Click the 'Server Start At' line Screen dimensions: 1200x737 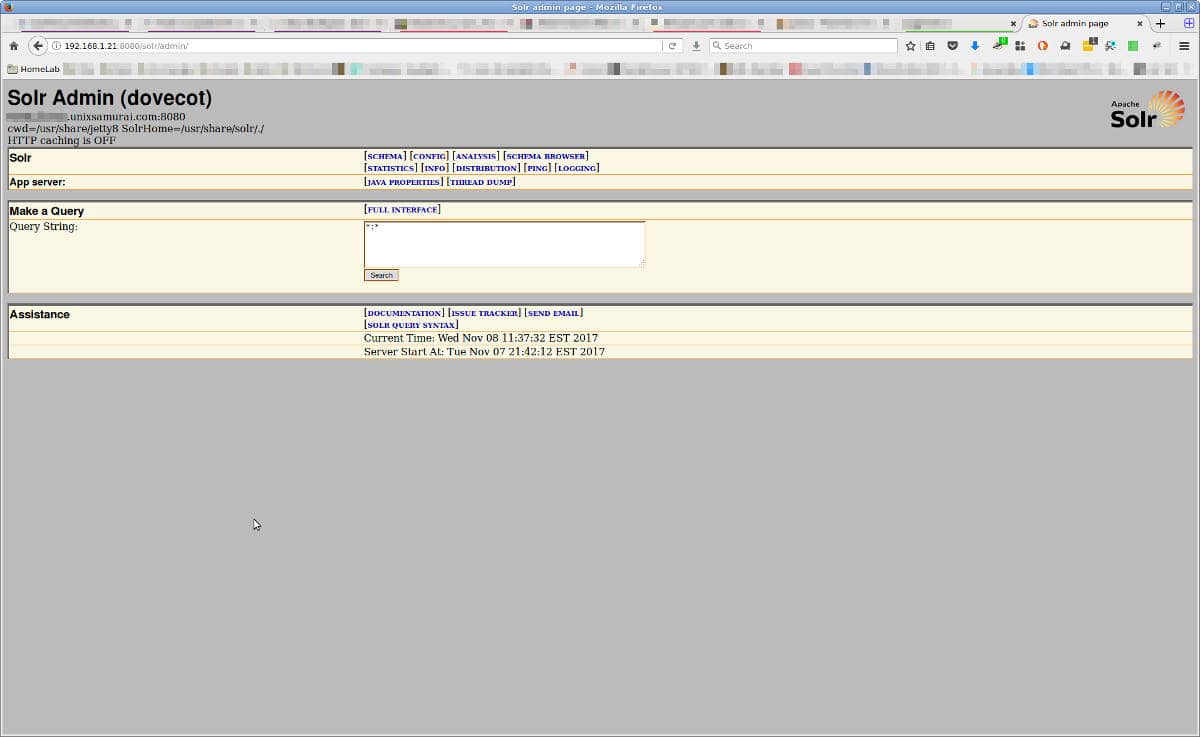point(484,352)
